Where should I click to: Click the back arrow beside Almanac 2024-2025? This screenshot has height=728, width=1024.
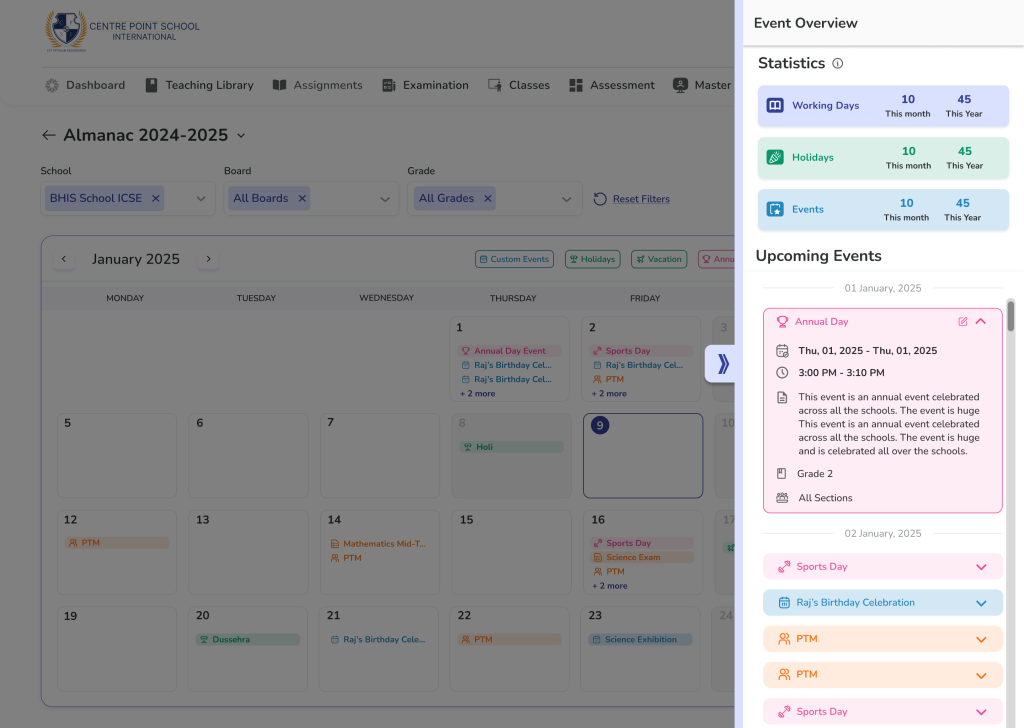(49, 135)
